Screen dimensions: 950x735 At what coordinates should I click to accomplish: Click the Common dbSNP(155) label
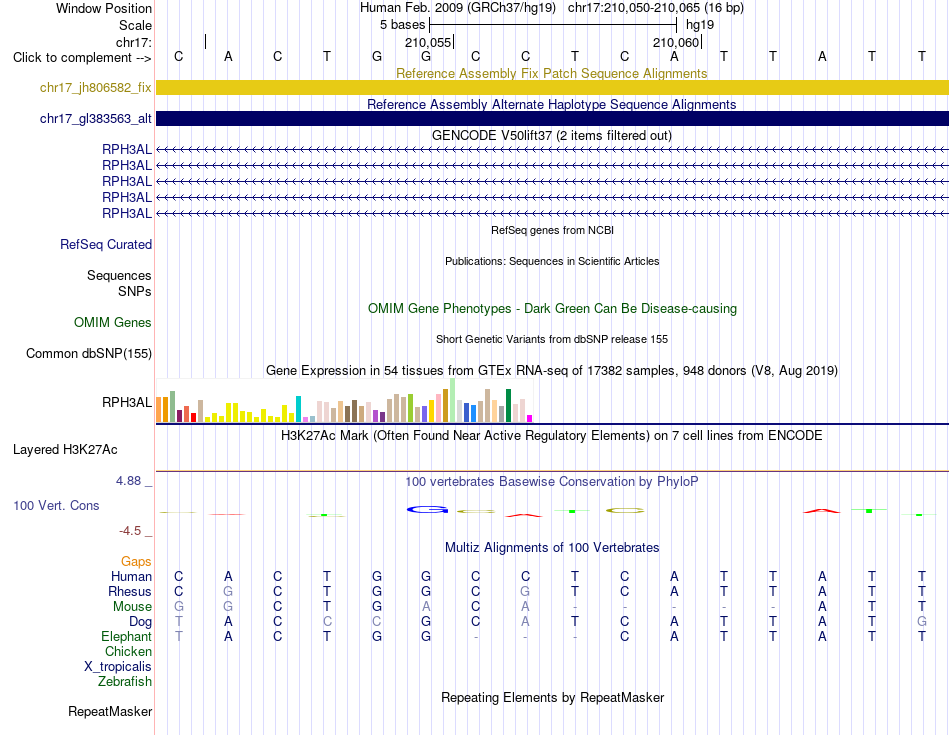[89, 353]
